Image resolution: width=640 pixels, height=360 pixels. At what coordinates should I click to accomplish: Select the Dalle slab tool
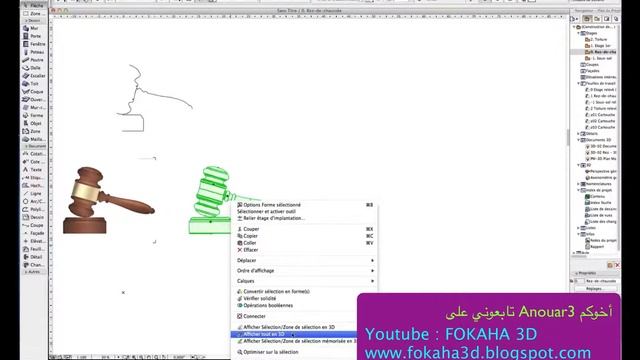34,68
